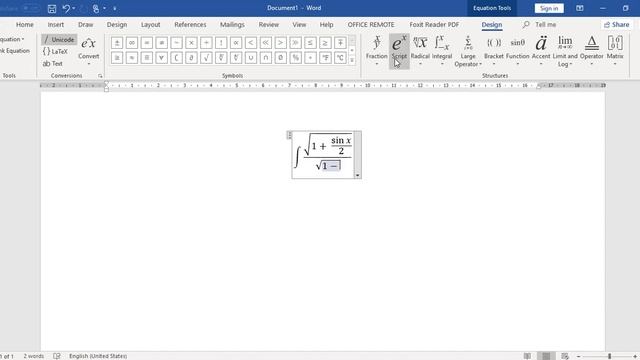Open the Insert tab
Screen dimensions: 640x360
(56, 25)
